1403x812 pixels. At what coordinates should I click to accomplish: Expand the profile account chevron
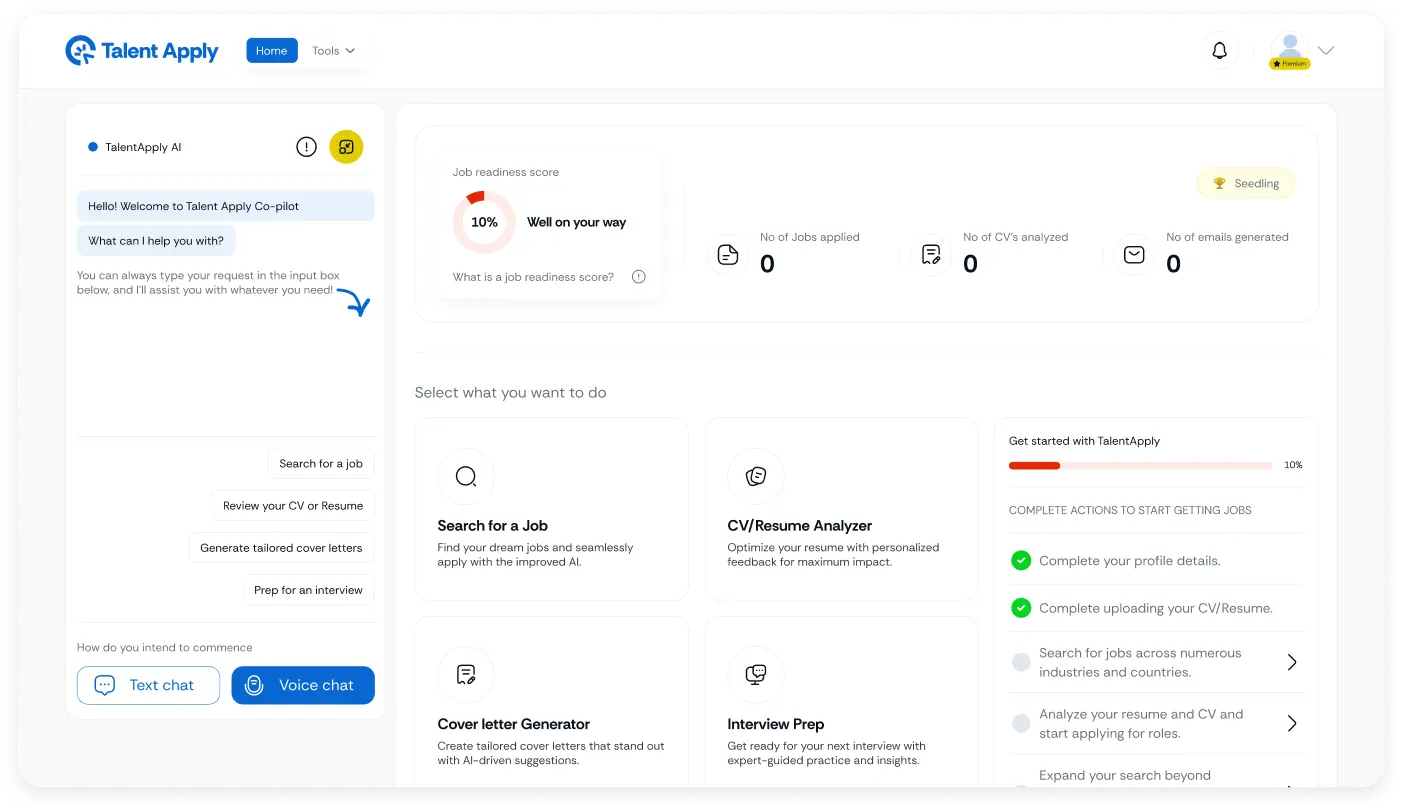click(x=1326, y=49)
